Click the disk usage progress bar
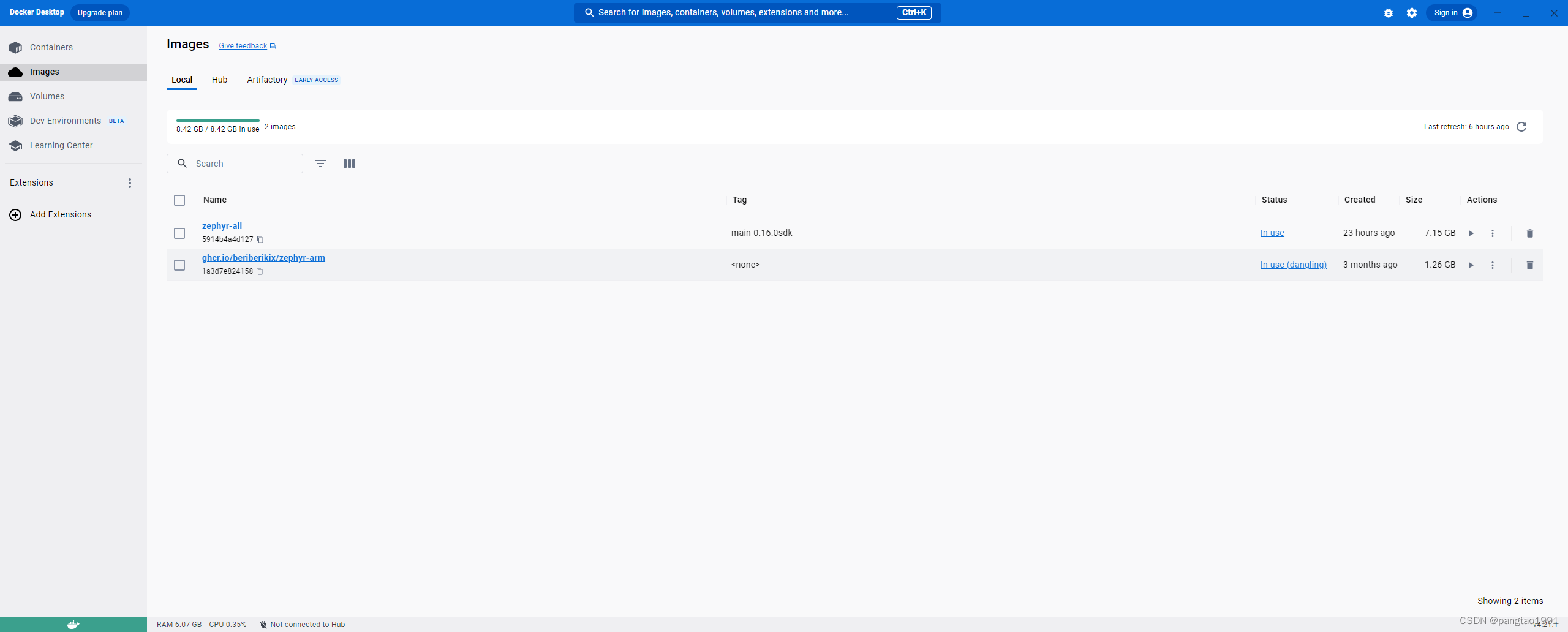 pyautogui.click(x=217, y=121)
